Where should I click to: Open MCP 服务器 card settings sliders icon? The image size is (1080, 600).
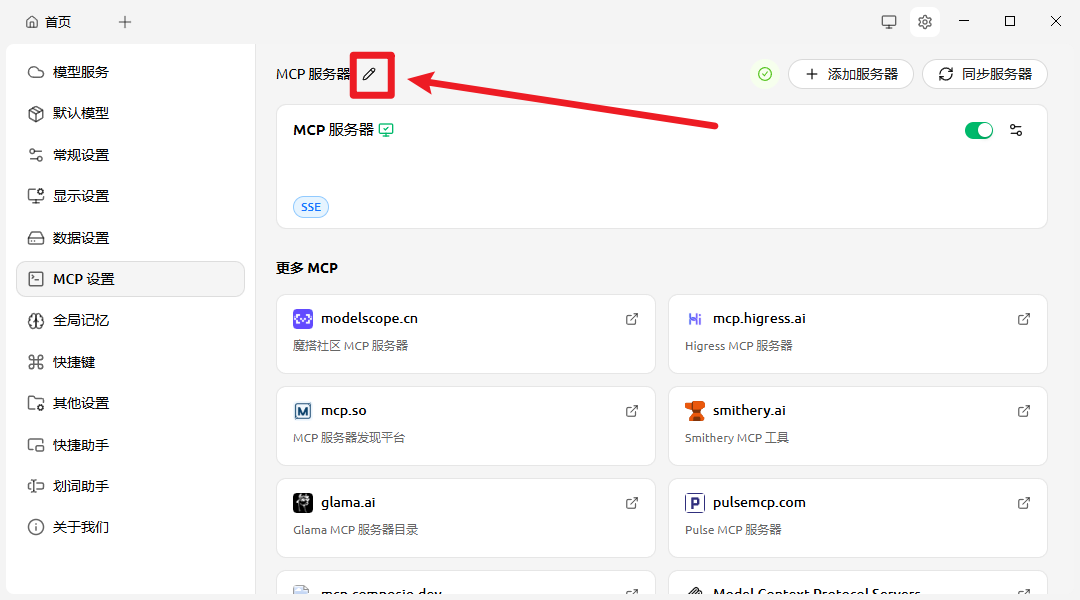[x=1016, y=130]
